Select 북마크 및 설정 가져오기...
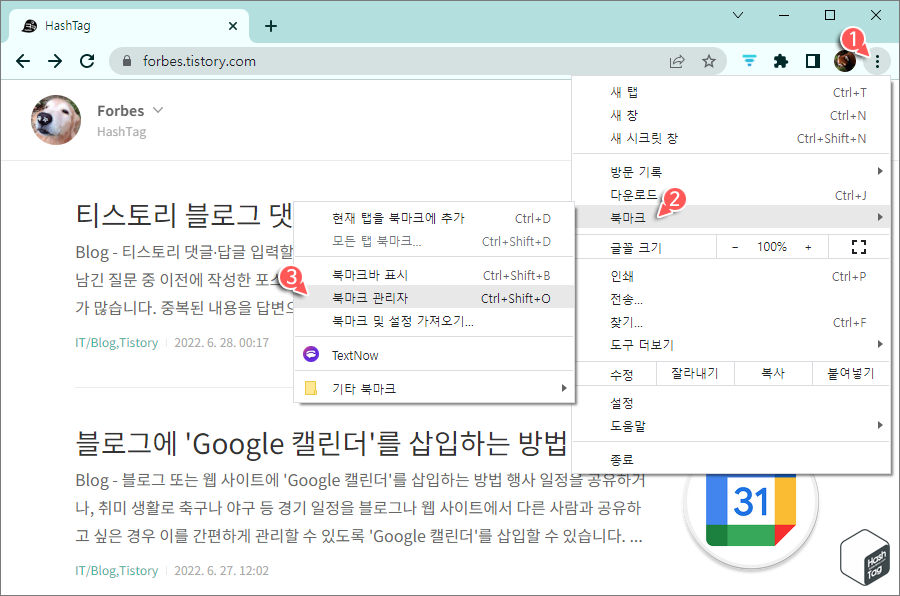 tap(435, 321)
